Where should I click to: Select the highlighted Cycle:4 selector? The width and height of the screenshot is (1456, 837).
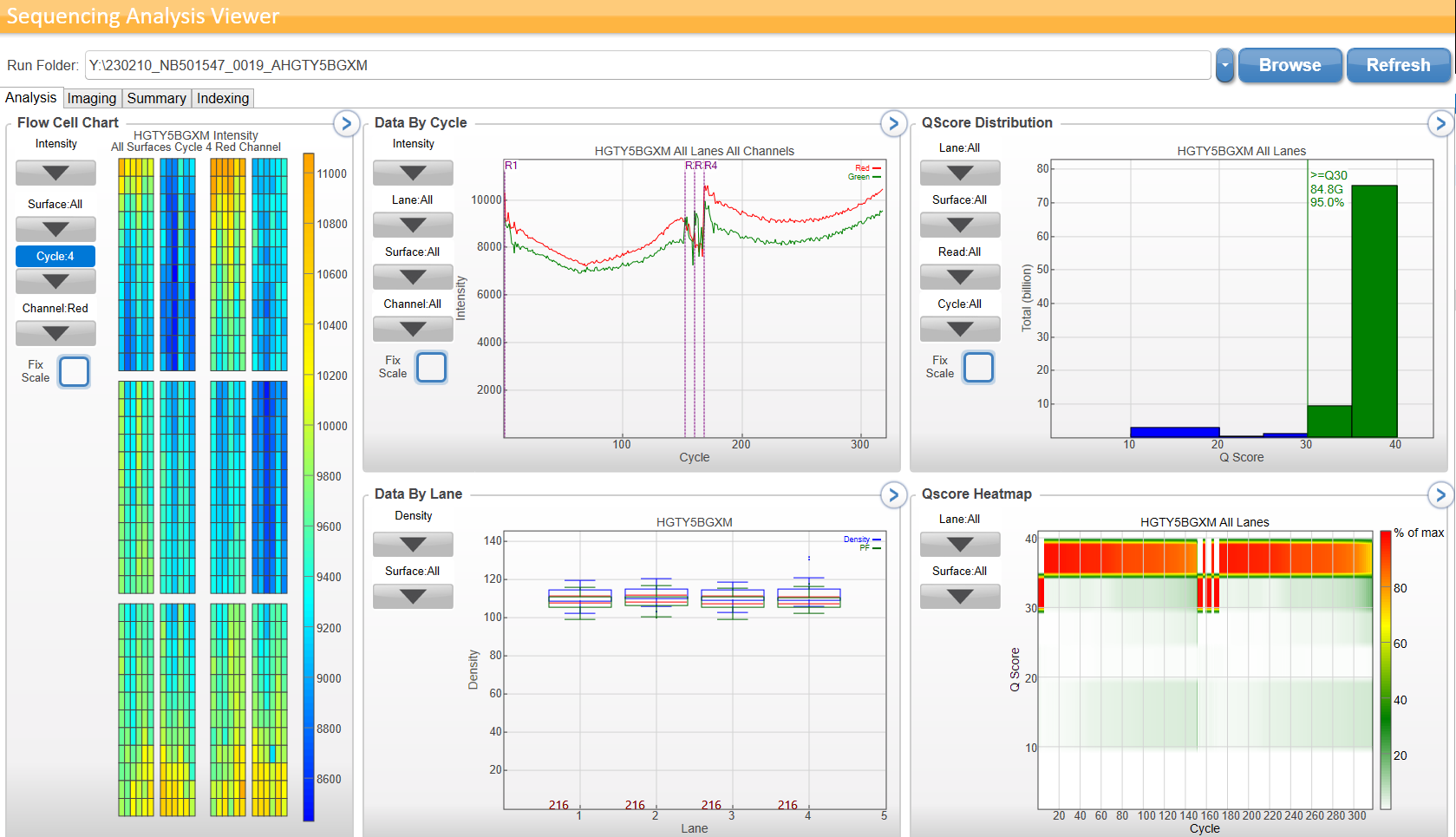click(x=55, y=256)
